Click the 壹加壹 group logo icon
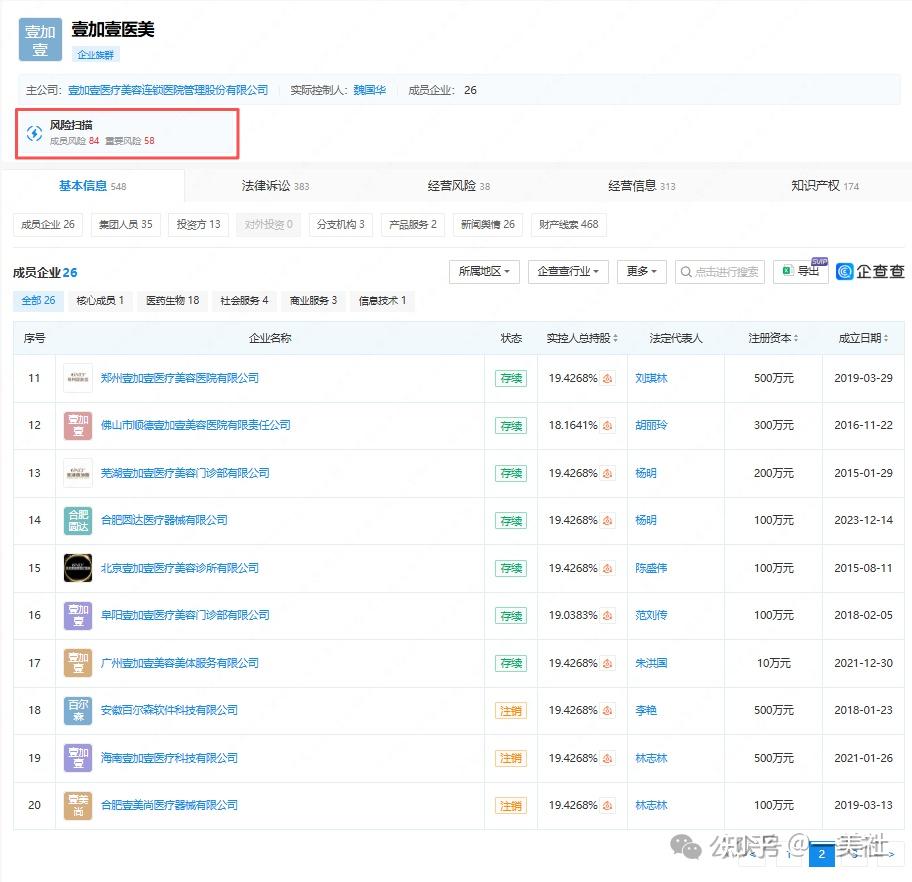This screenshot has width=912, height=882. coord(40,40)
